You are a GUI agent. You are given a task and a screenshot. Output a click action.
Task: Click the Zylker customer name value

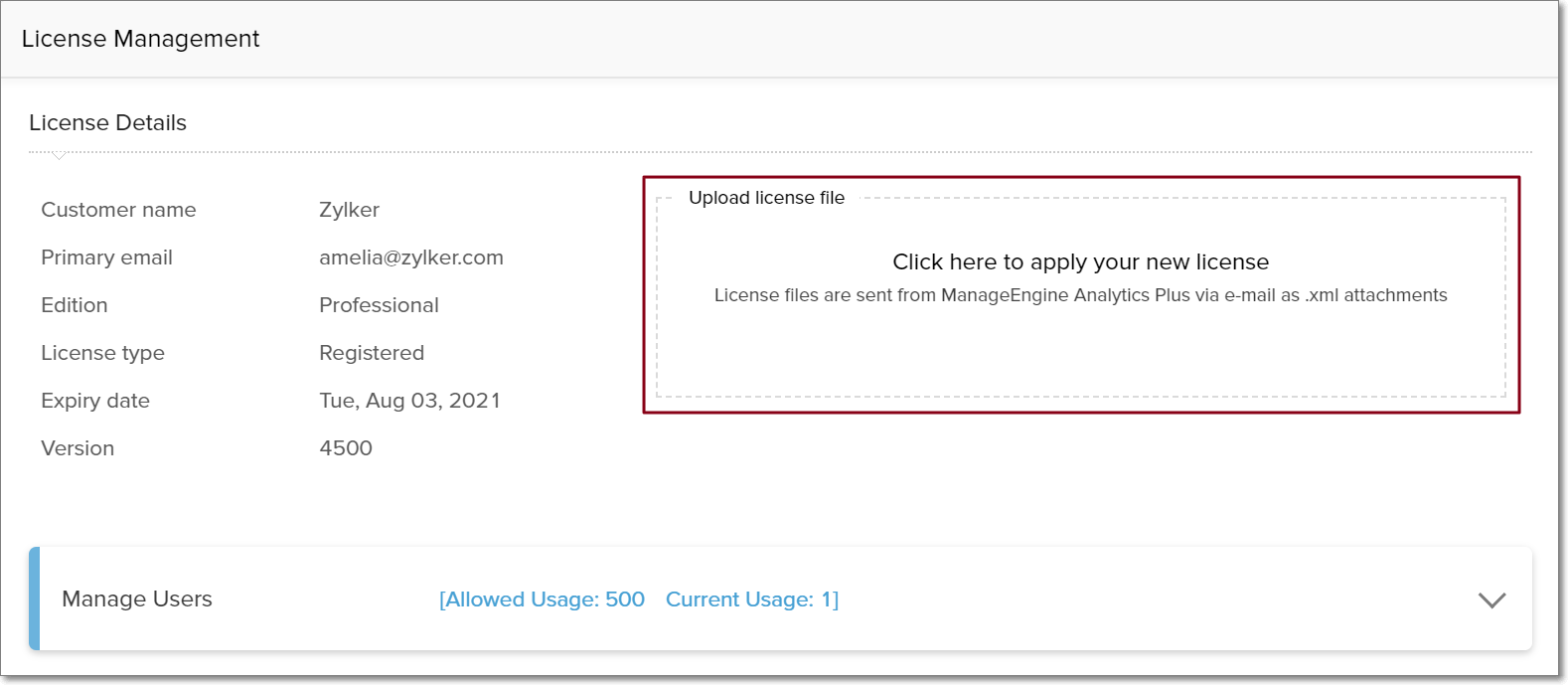[x=349, y=210]
